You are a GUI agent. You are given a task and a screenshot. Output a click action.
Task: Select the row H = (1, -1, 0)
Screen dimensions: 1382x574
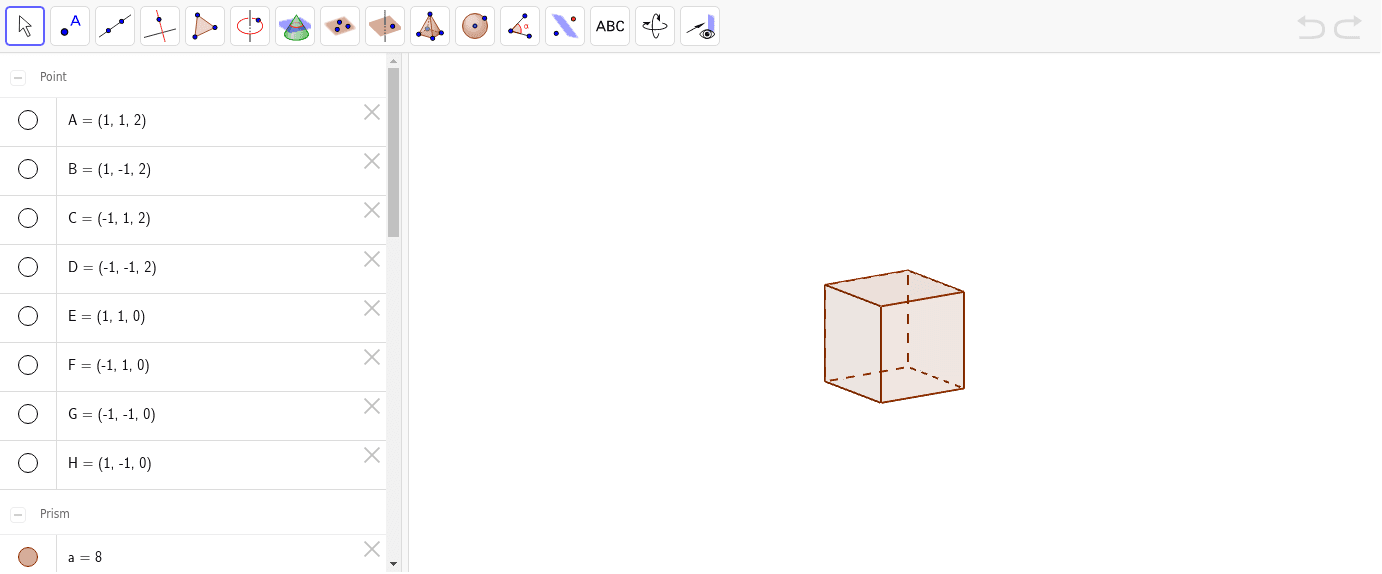(x=193, y=465)
